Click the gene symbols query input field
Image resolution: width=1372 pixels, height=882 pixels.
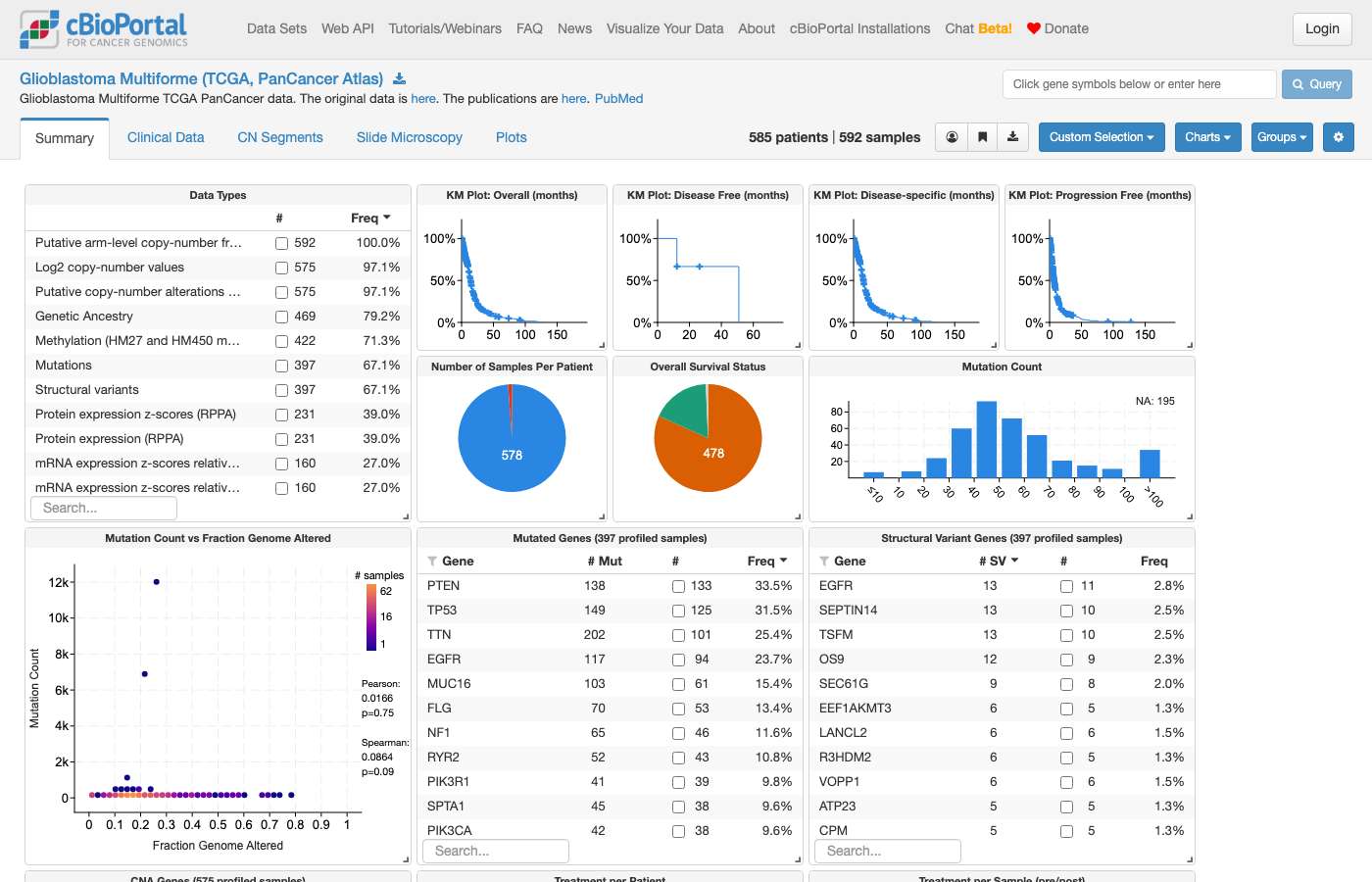(1140, 84)
